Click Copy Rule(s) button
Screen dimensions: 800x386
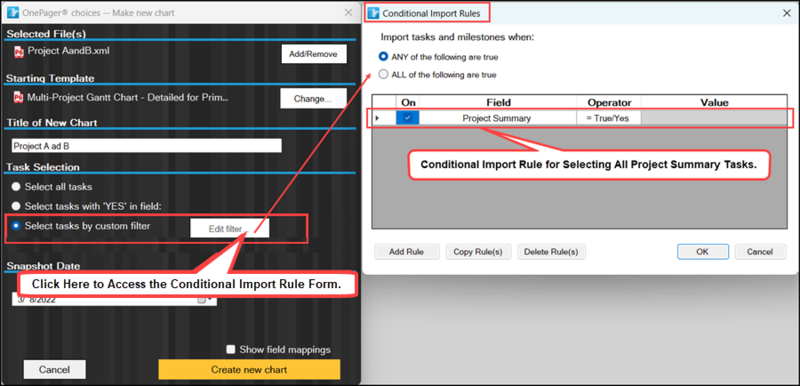[x=478, y=251]
